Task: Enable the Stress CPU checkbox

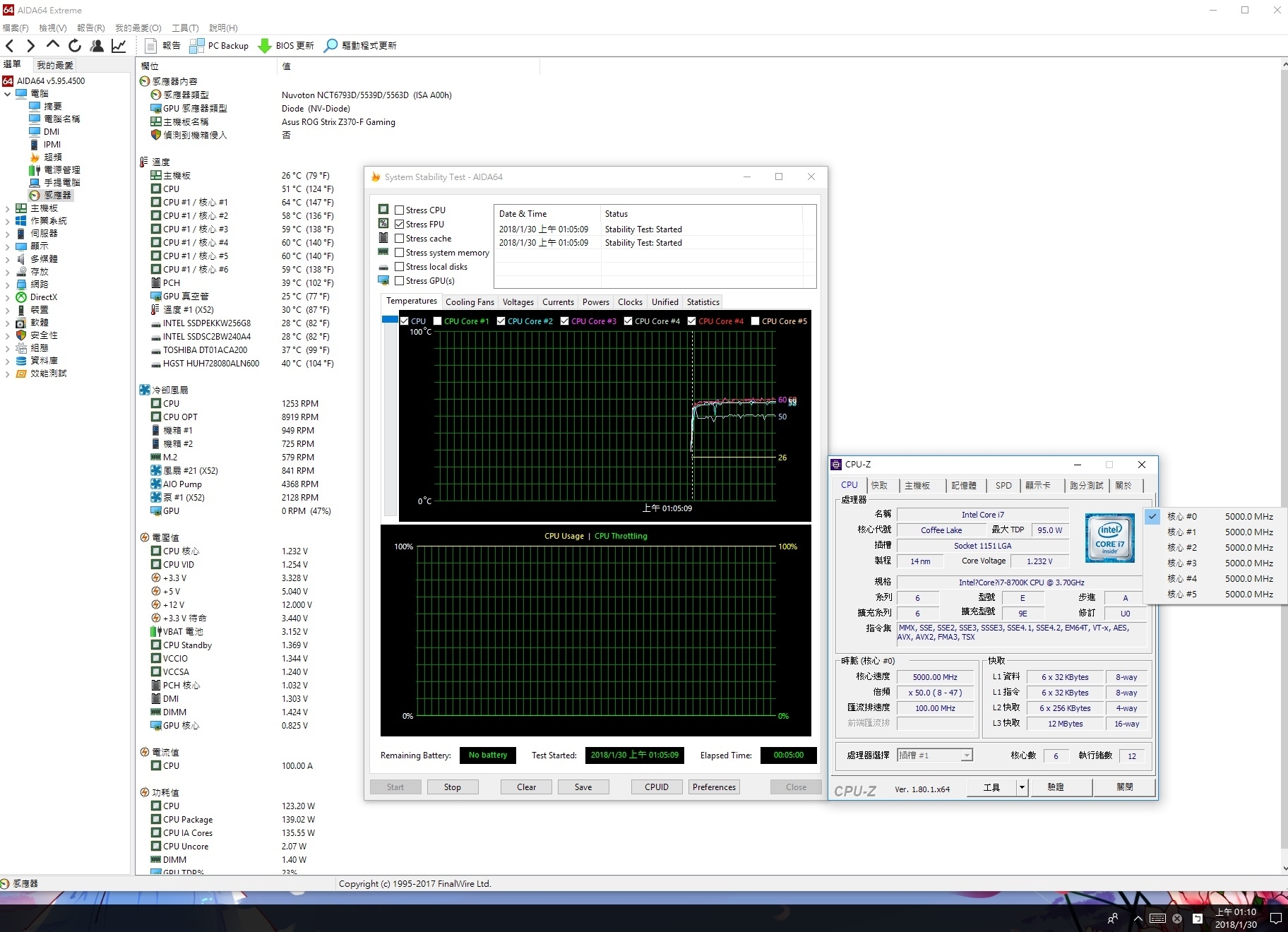Action: coord(400,210)
